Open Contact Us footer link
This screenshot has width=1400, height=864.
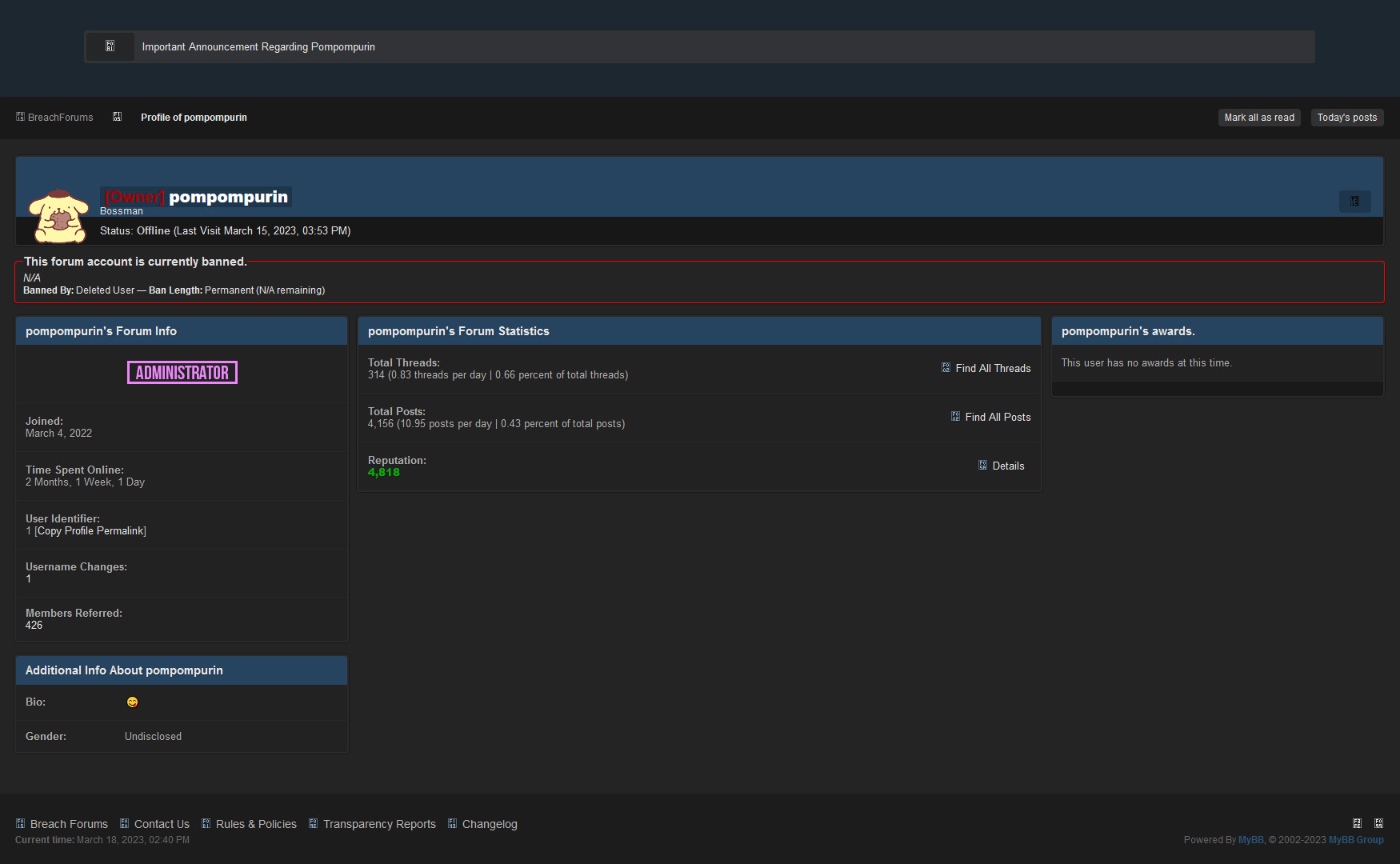pyautogui.click(x=162, y=824)
